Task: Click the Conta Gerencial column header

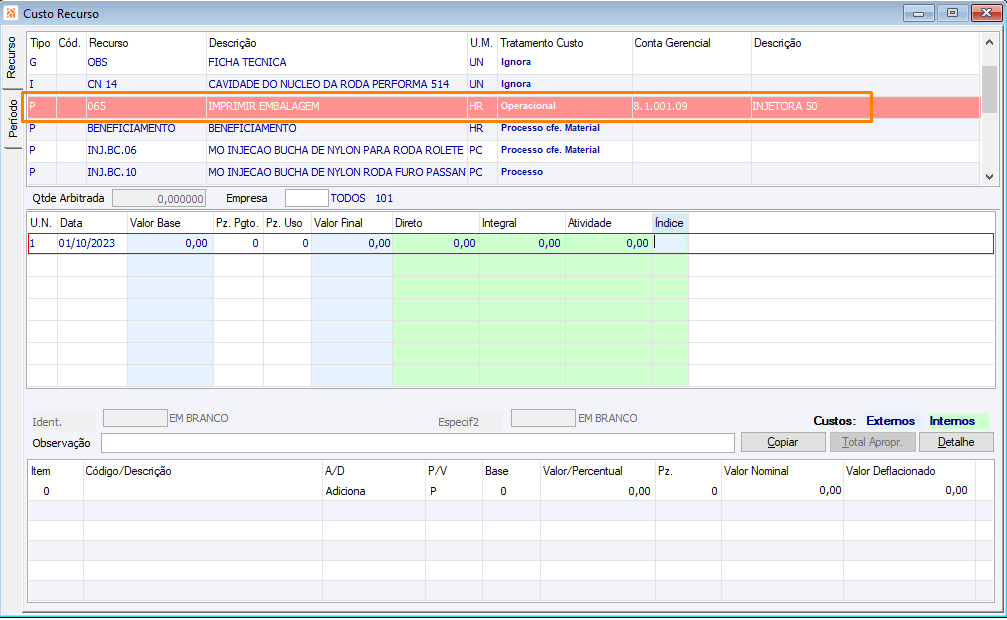Action: tap(672, 43)
